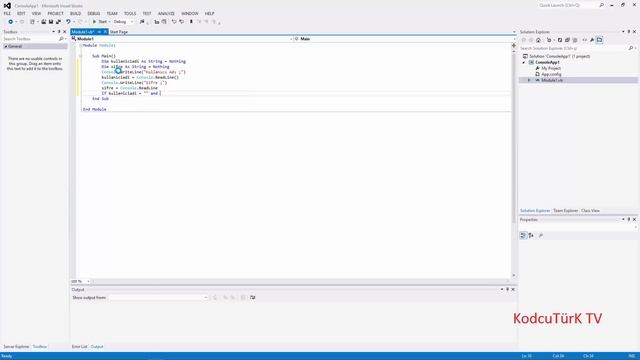Image resolution: width=640 pixels, height=360 pixels.
Task: Click Properties Alphabetical sort icon
Action: coord(531,236)
